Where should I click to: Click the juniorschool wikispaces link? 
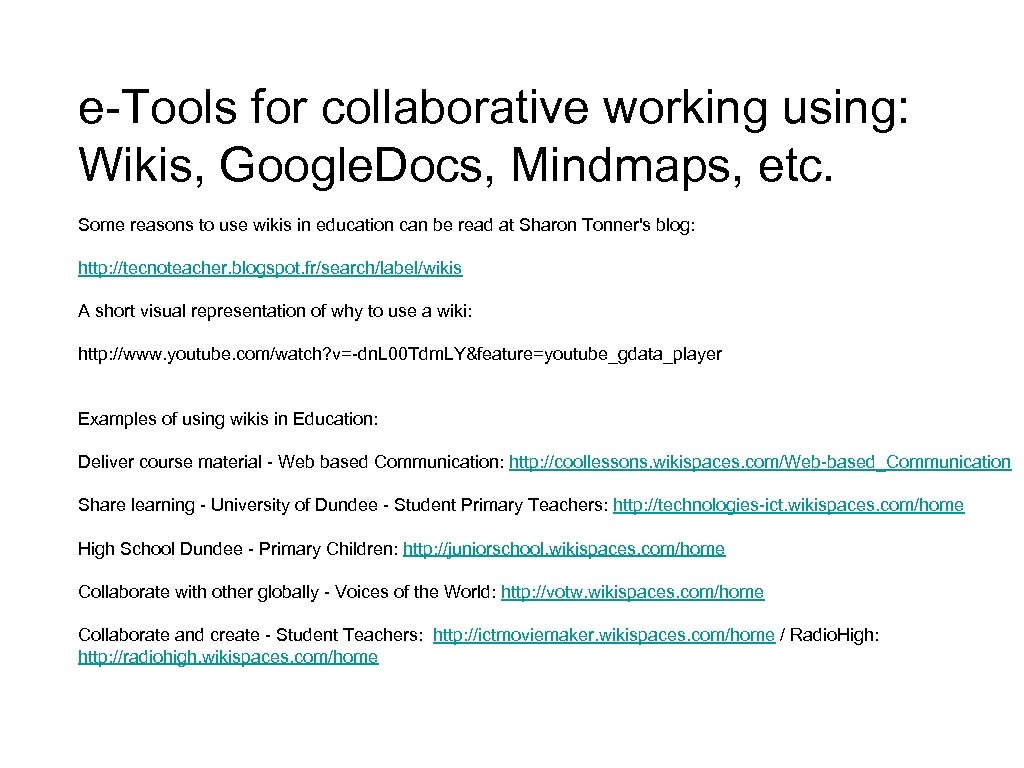coord(563,548)
